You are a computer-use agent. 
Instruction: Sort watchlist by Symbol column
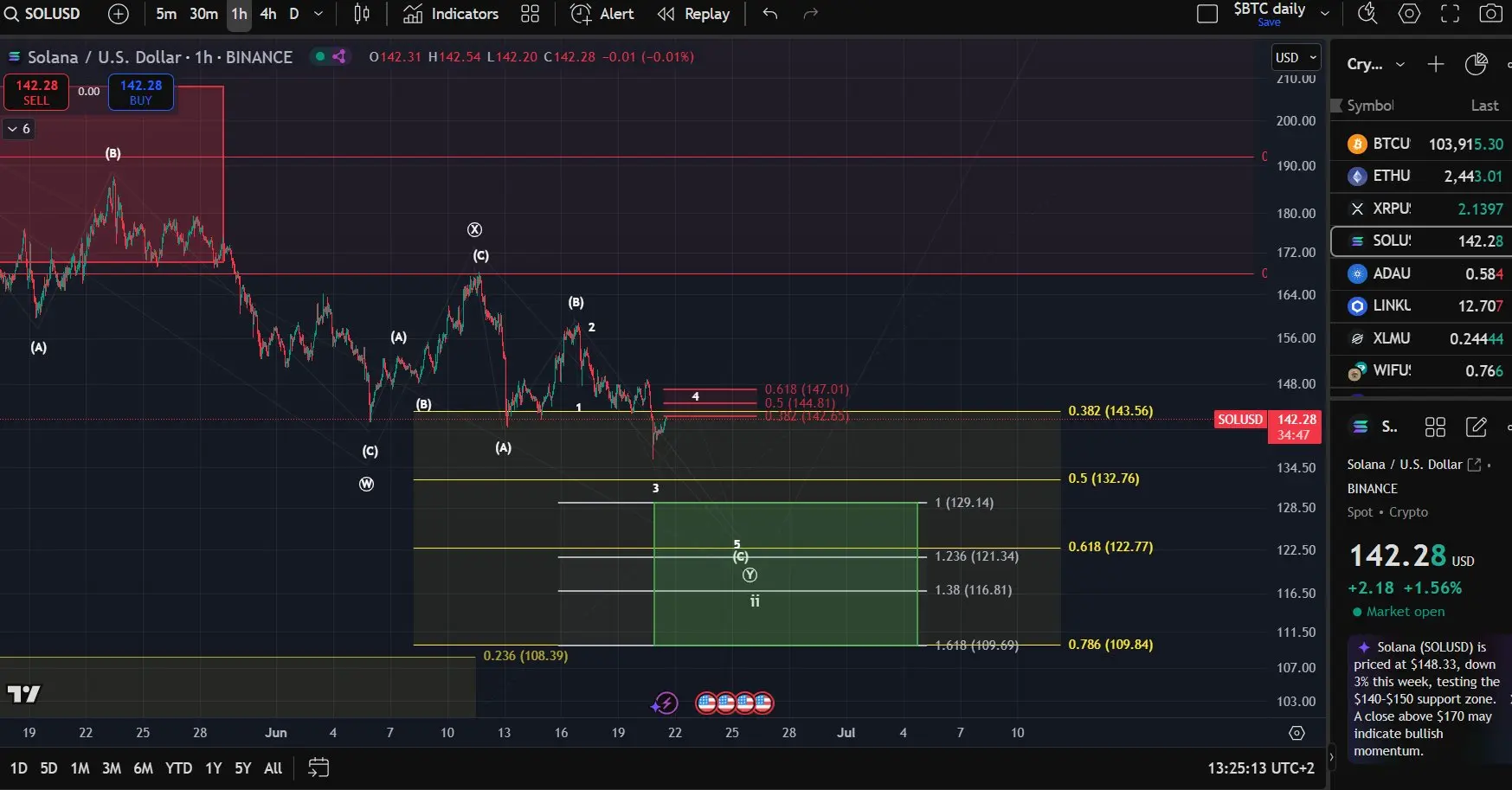(x=1370, y=106)
